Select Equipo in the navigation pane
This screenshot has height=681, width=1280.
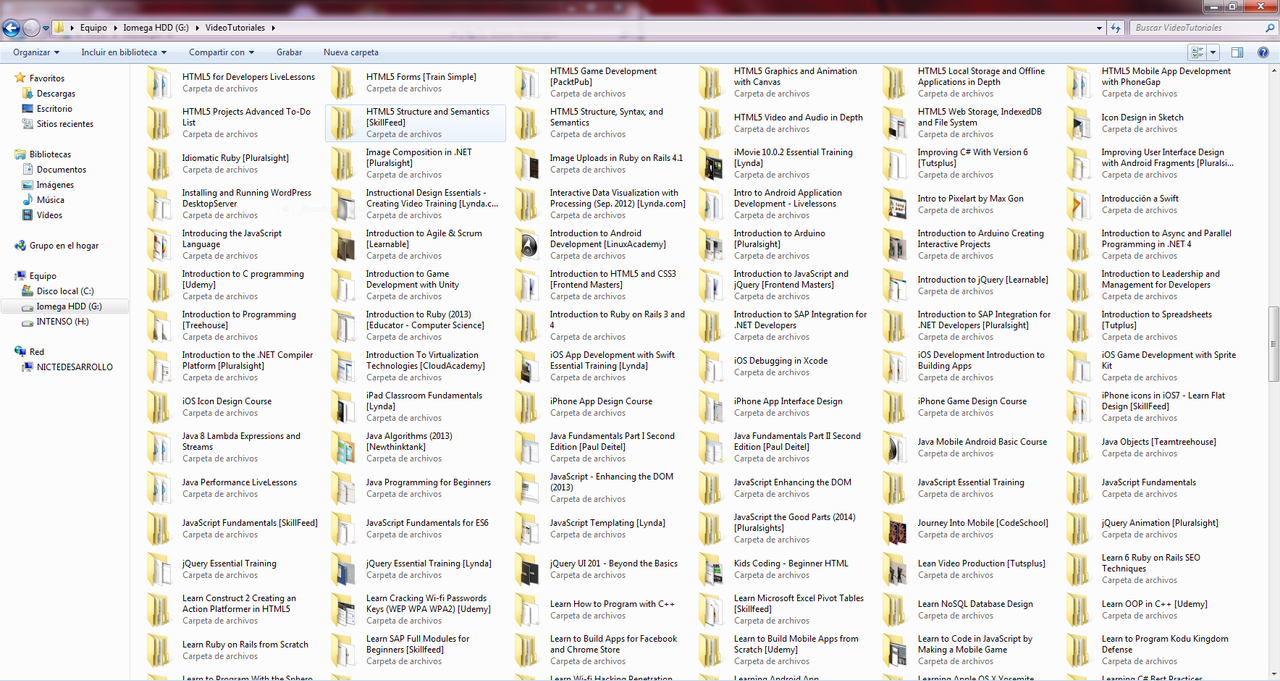[x=43, y=275]
